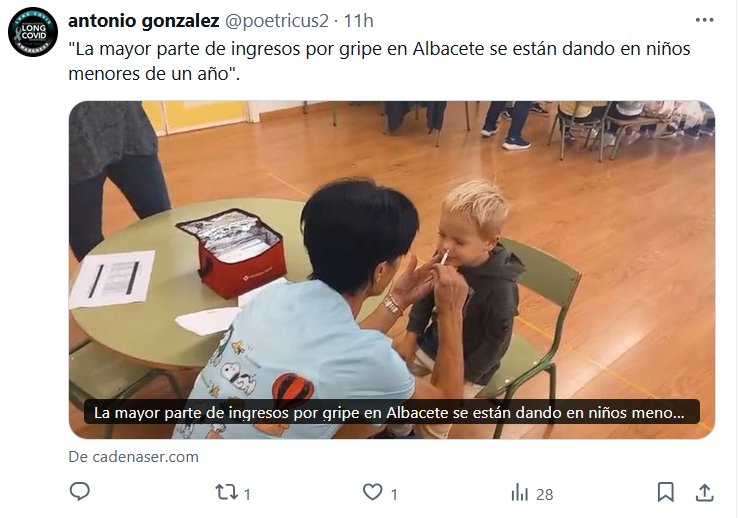Open the Long Covid profile avatar

(33, 32)
